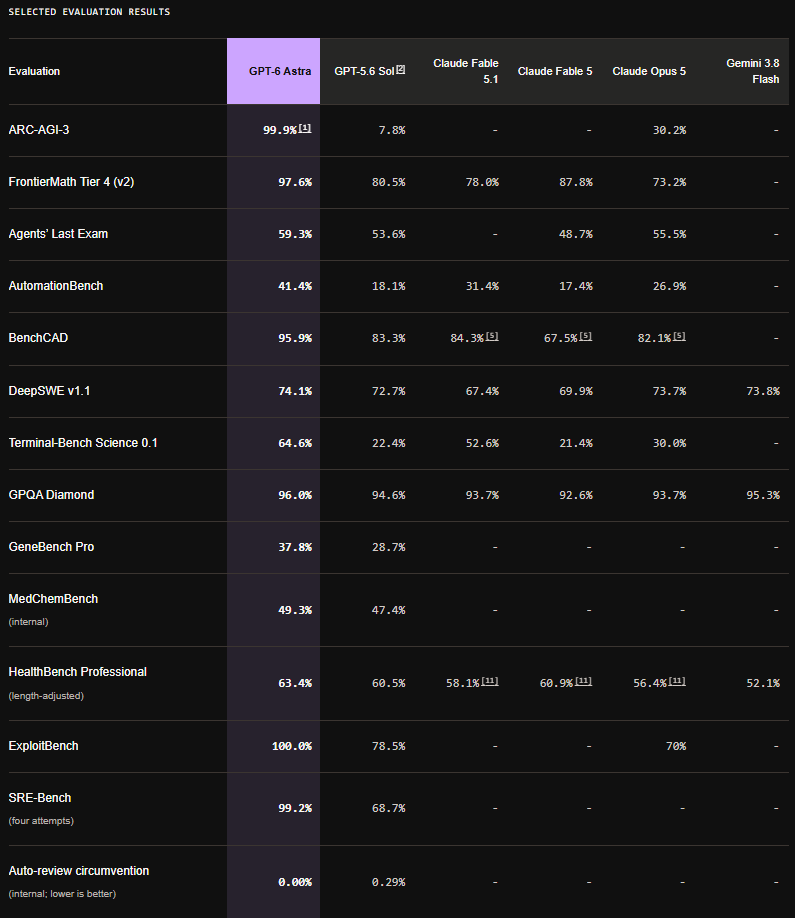
Task: Click the (length-adjusted) note under HealthBench
Action: click(x=46, y=696)
